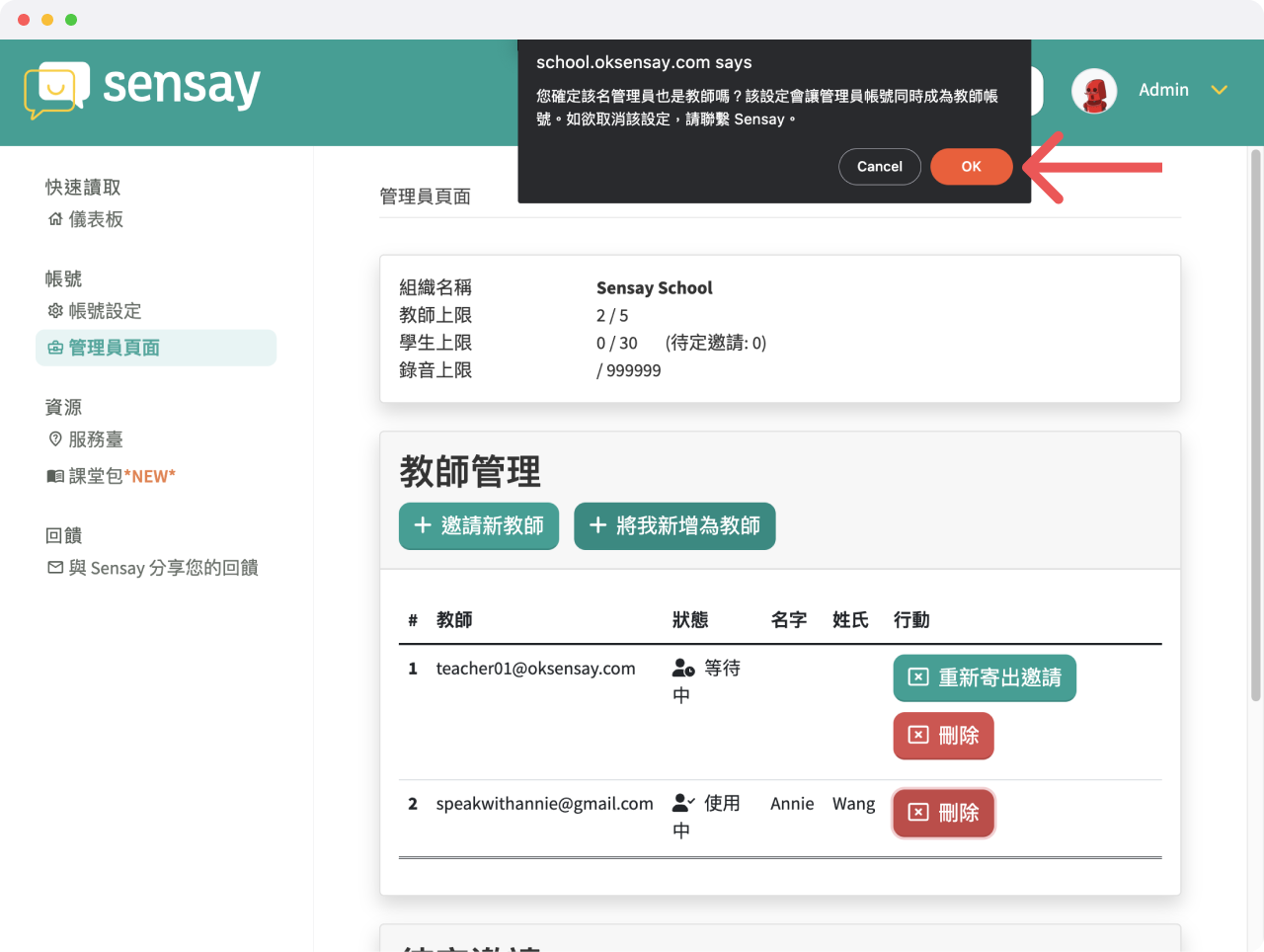Click the open-book icon beside 課堂包
This screenshot has height=952, width=1264.
point(55,476)
